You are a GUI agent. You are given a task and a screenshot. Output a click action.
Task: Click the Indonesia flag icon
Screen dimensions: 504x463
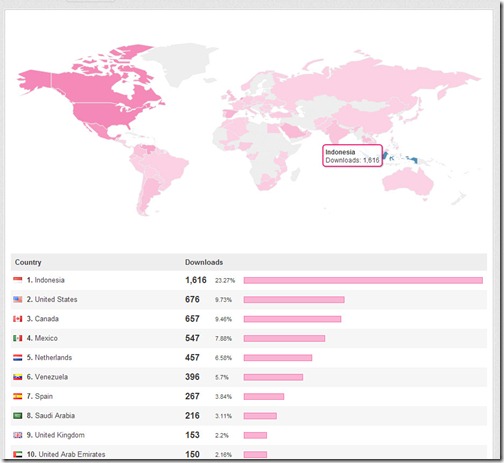click(18, 280)
